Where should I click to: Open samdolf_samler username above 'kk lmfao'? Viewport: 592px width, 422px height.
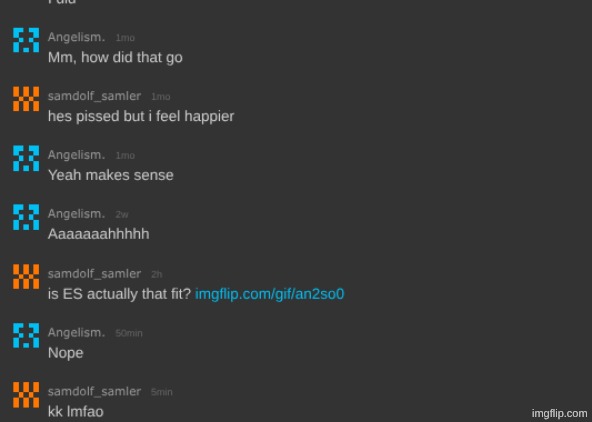click(x=94, y=391)
